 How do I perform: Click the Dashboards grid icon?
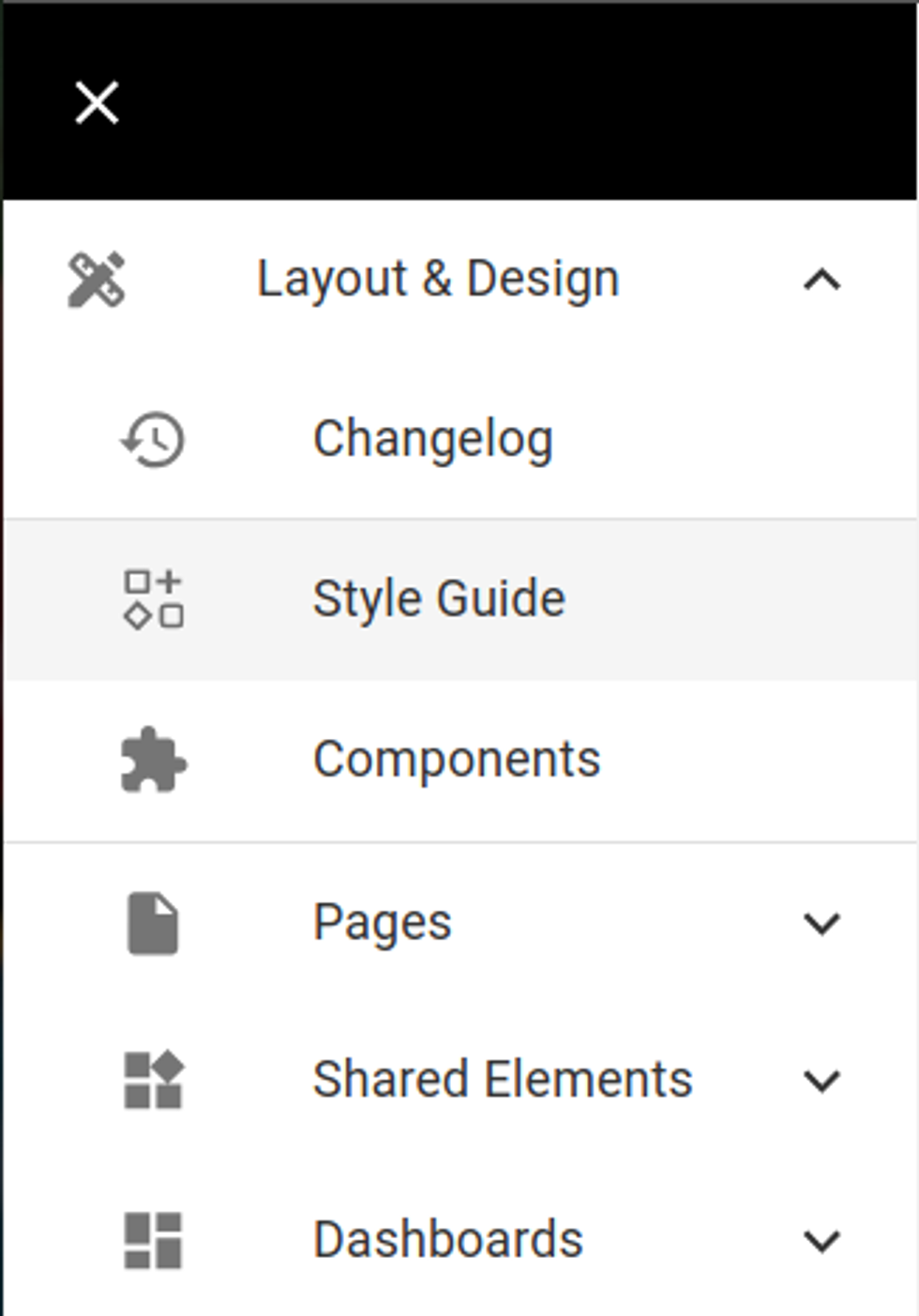(x=153, y=1240)
